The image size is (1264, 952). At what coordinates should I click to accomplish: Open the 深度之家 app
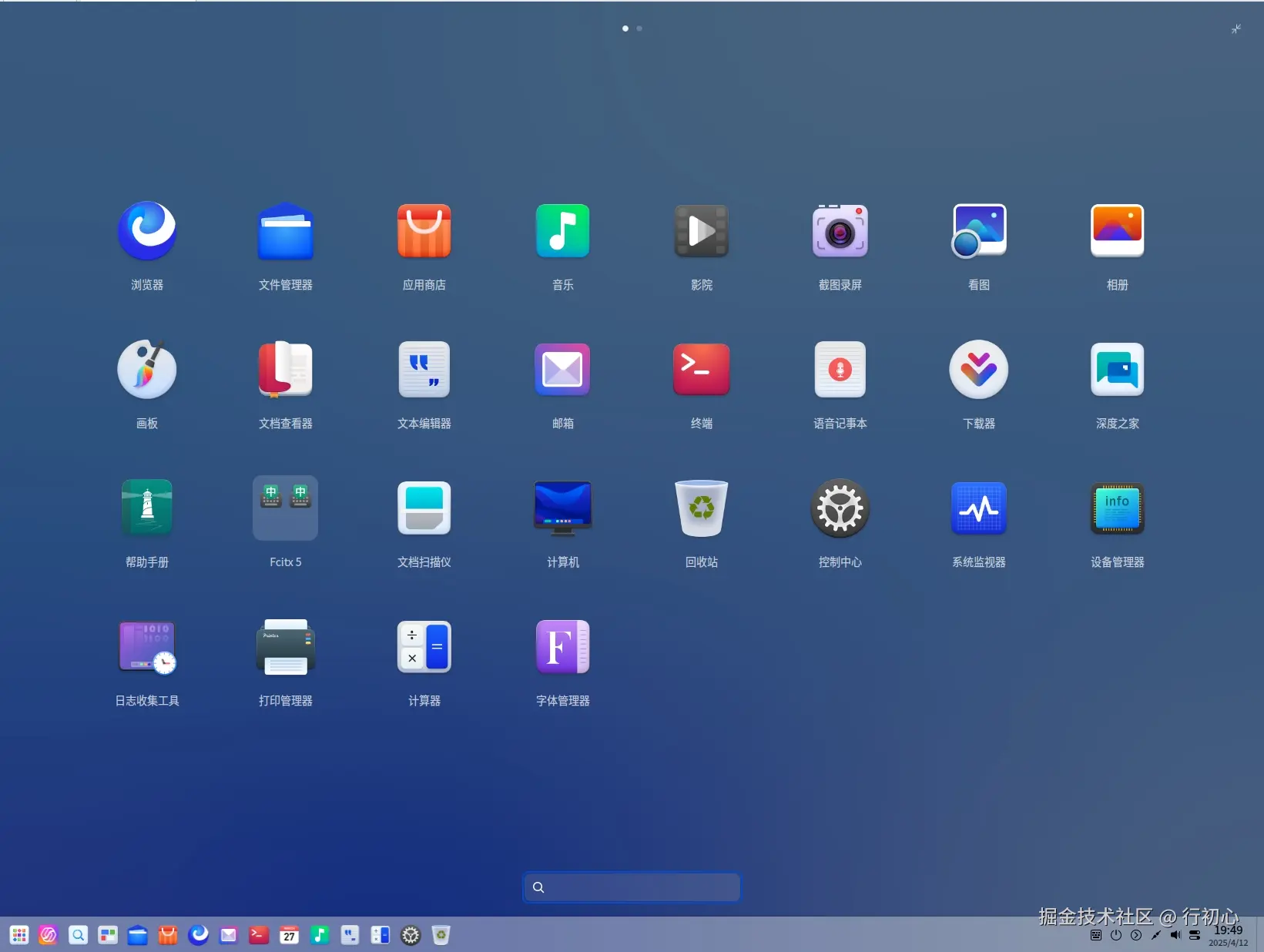click(1118, 370)
